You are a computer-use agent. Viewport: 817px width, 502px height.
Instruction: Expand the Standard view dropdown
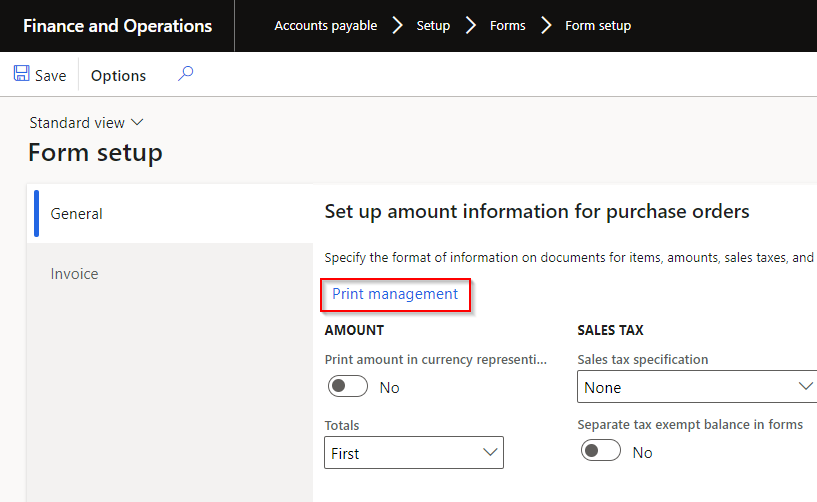coord(86,123)
